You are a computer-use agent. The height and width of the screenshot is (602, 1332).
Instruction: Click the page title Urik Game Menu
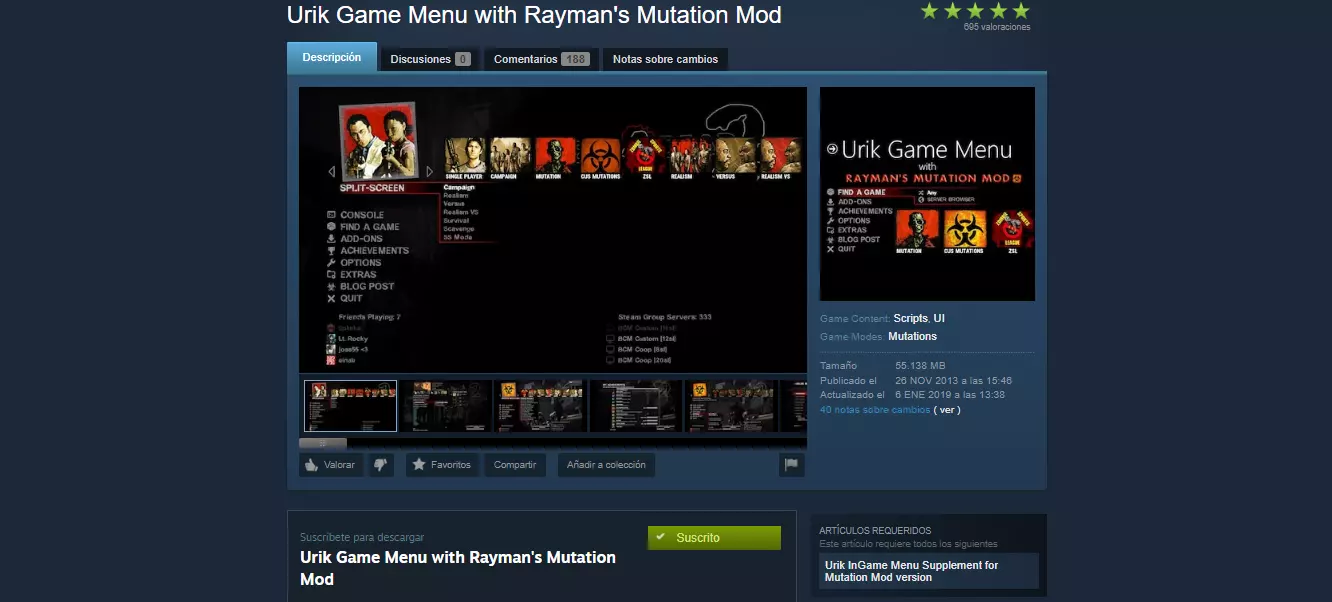[x=534, y=15]
